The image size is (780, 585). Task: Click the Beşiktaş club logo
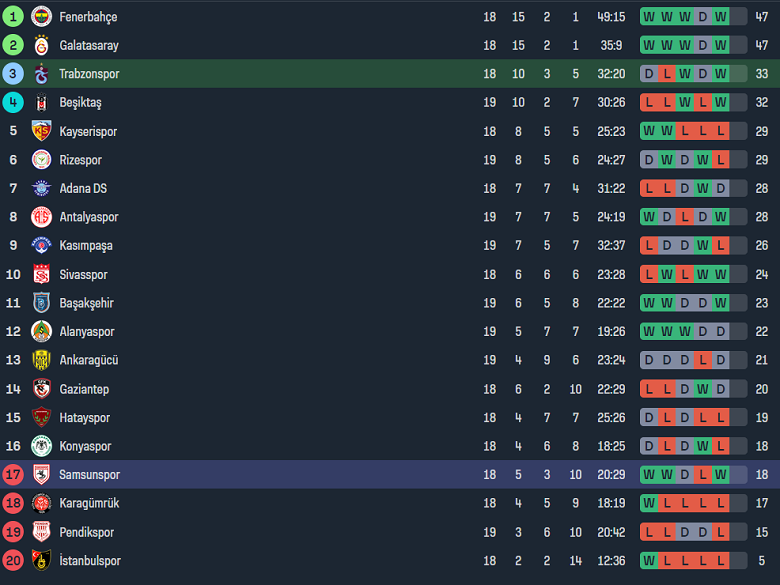pos(41,102)
